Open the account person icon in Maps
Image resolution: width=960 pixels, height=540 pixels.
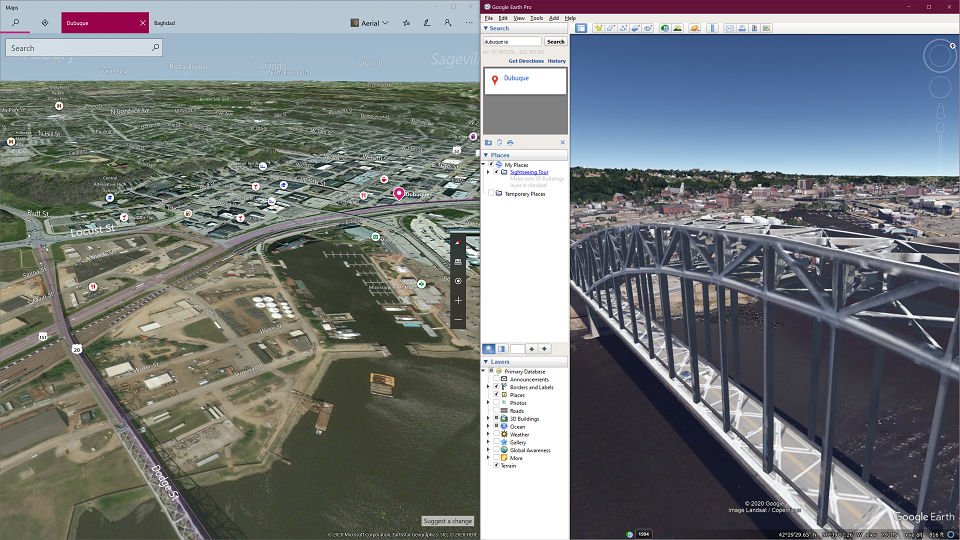448,23
